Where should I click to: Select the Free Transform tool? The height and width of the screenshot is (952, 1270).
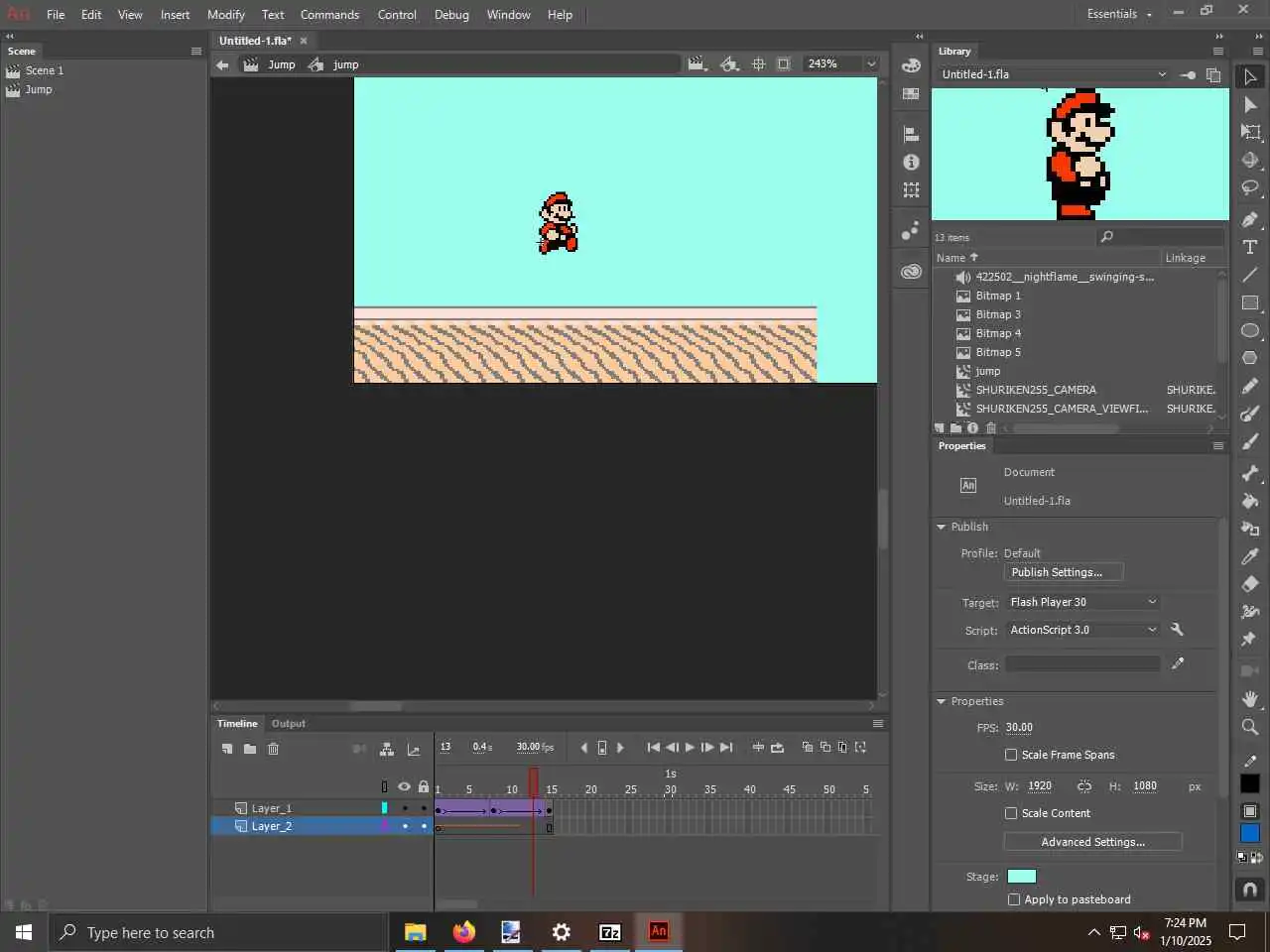tap(1250, 132)
